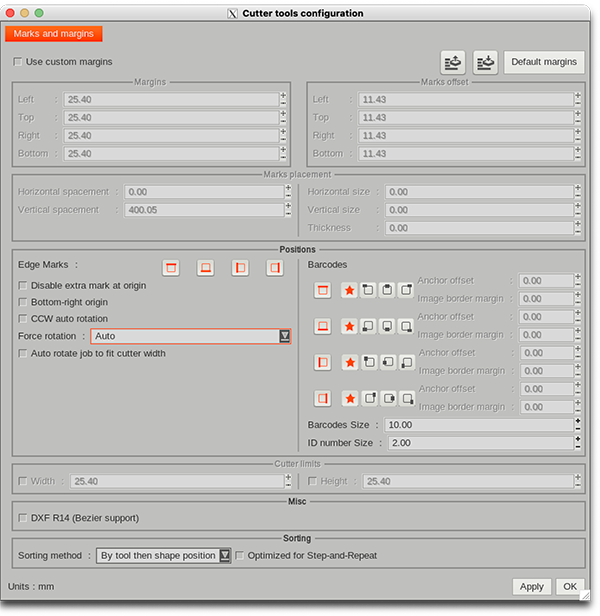The width and height of the screenshot is (600, 616).
Task: Enable barcodes on the right edge
Action: (323, 398)
